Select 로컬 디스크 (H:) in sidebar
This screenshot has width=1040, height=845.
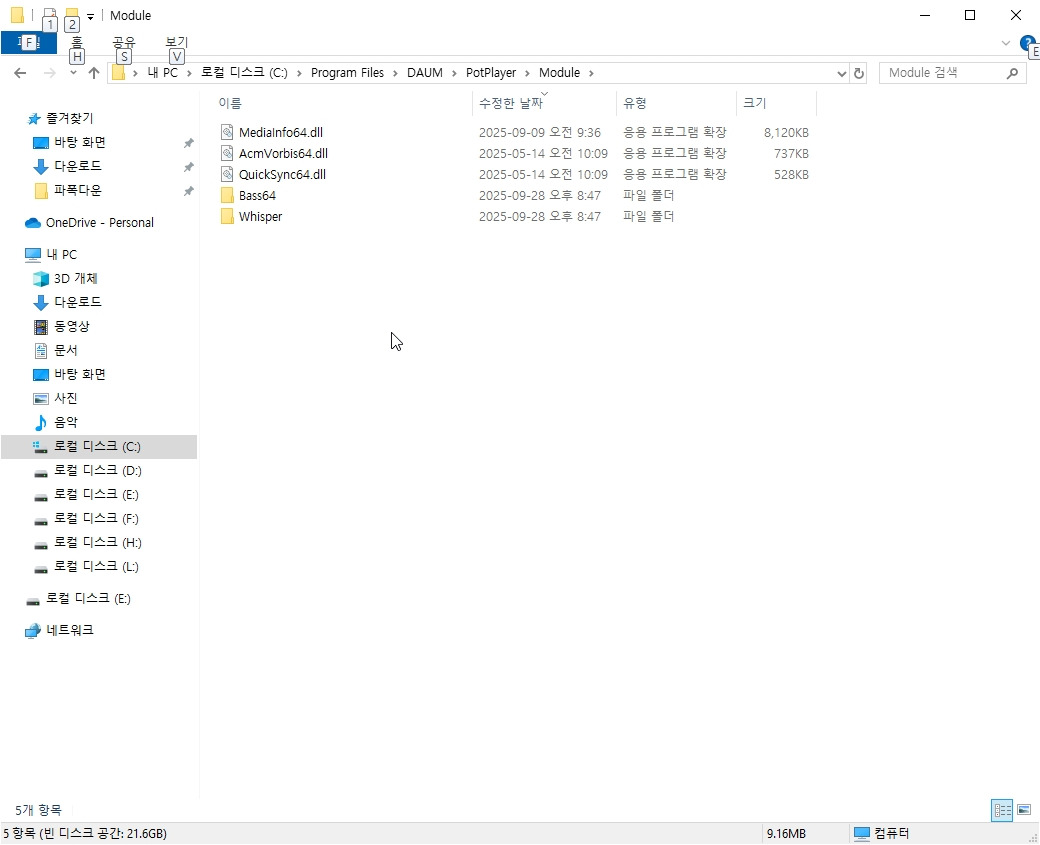click(98, 543)
